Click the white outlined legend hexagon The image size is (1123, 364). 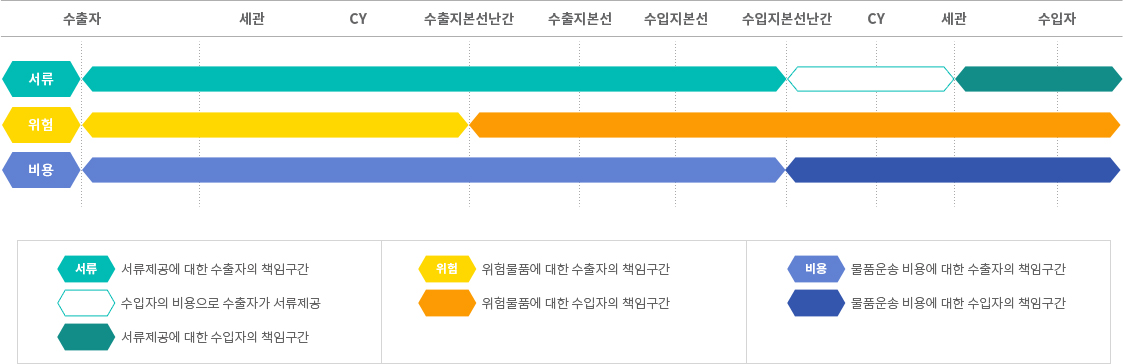click(x=86, y=303)
